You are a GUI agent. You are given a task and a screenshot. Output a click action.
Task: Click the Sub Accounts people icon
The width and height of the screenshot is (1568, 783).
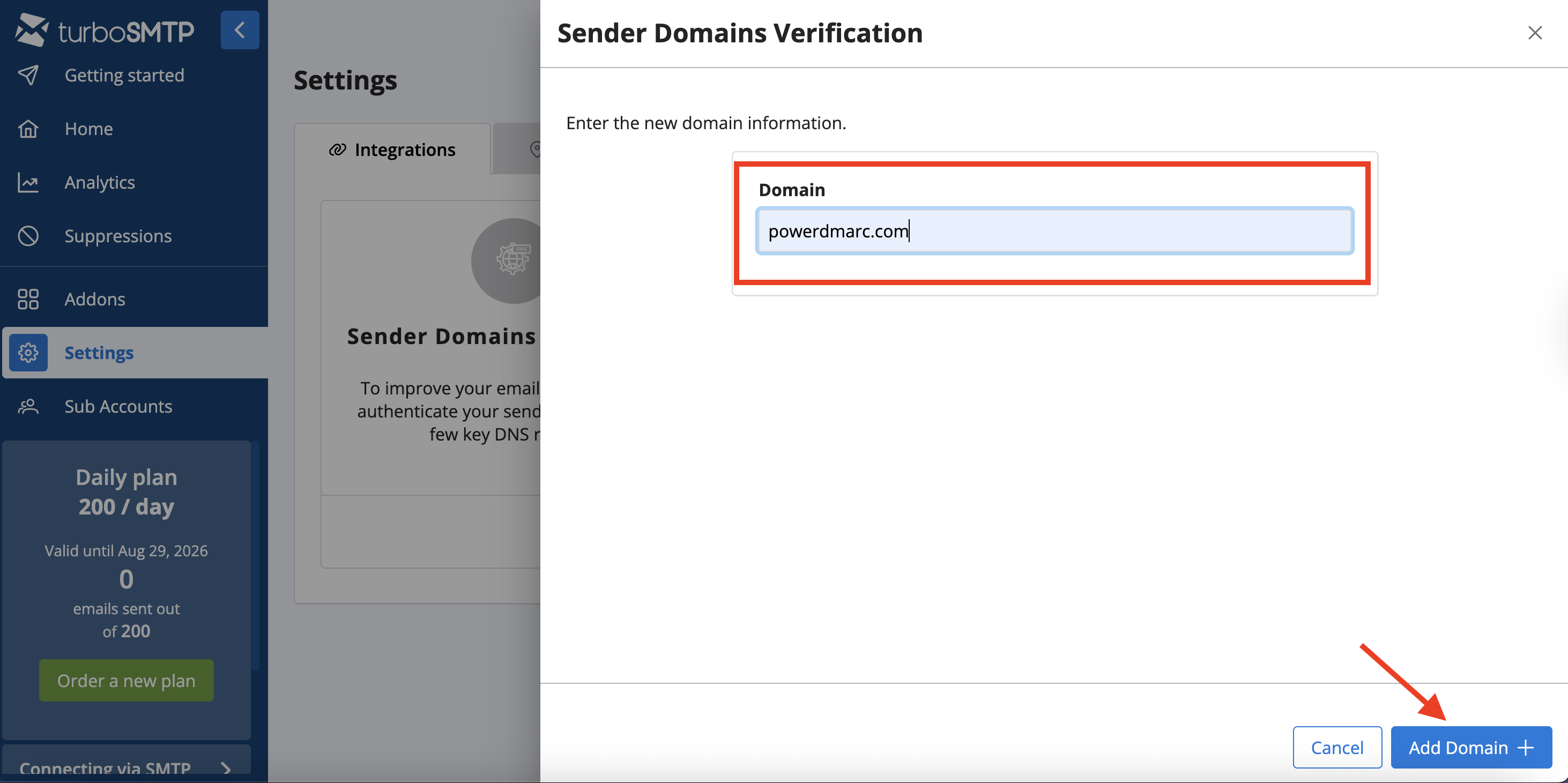point(28,406)
